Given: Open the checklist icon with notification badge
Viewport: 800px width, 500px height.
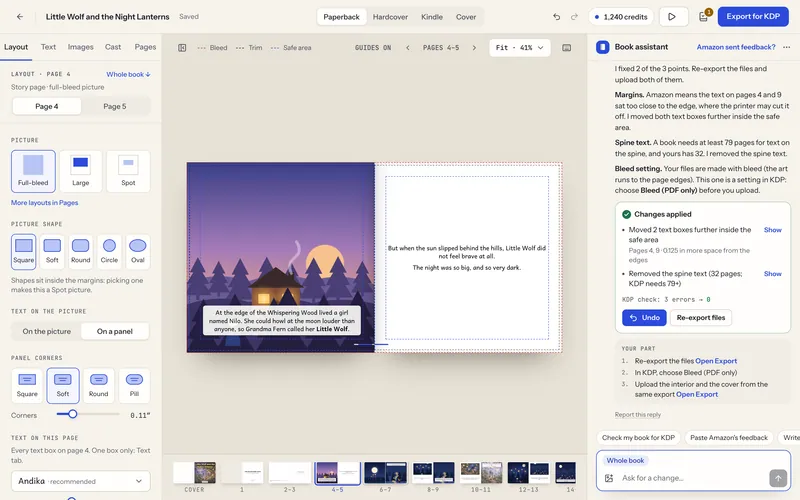Looking at the screenshot, I should tap(704, 17).
